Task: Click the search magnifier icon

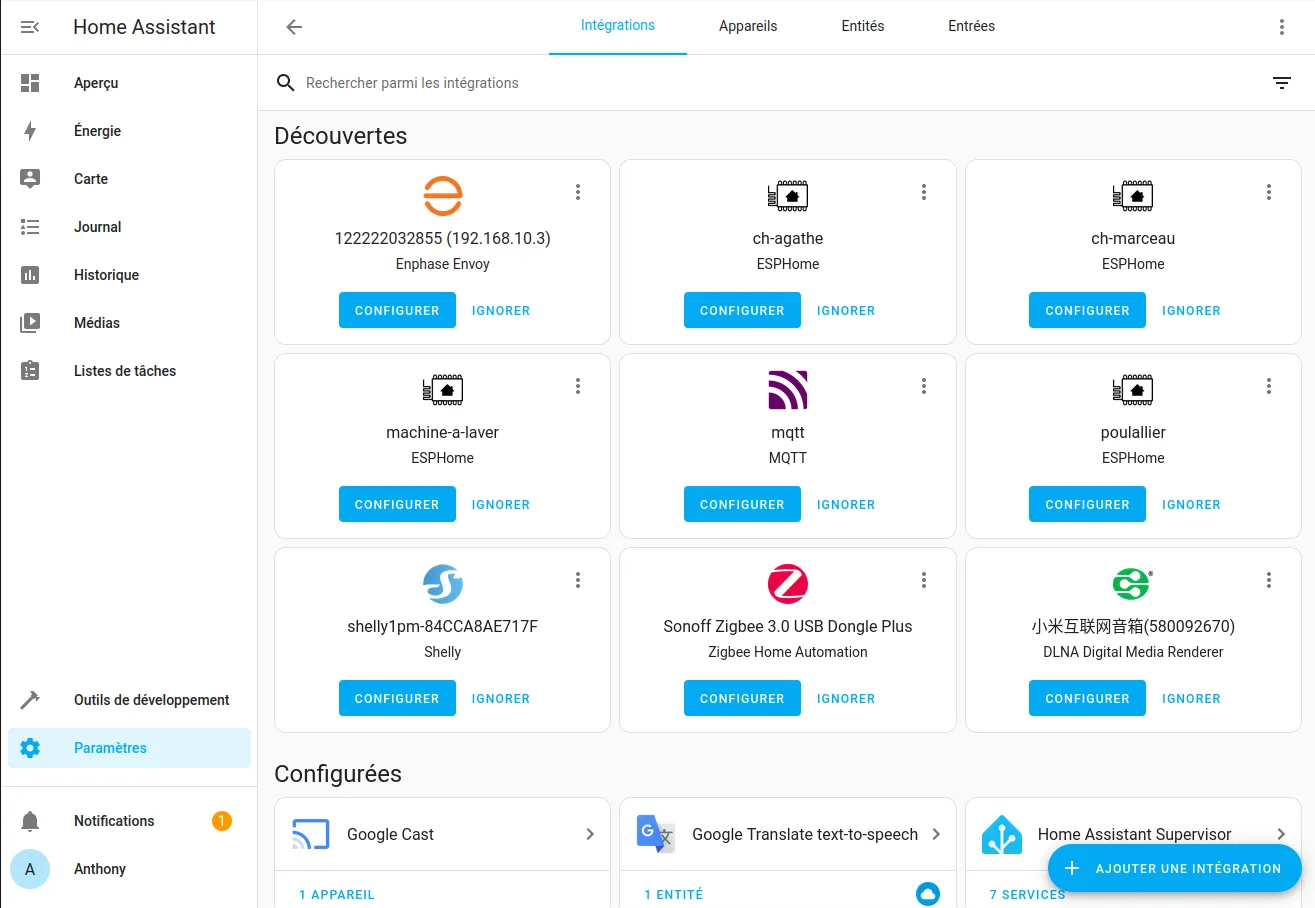Action: (285, 82)
